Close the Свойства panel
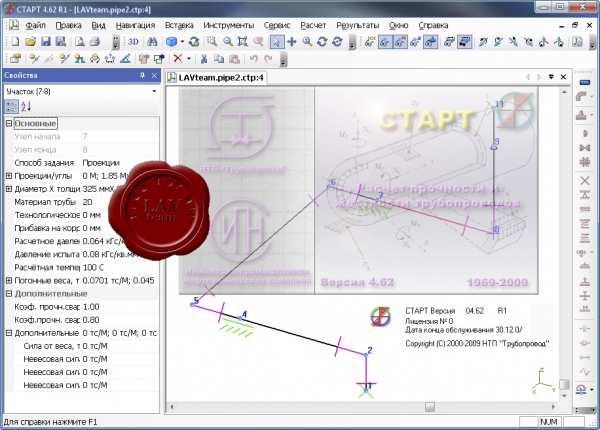This screenshot has height=430, width=600. pyautogui.click(x=154, y=75)
